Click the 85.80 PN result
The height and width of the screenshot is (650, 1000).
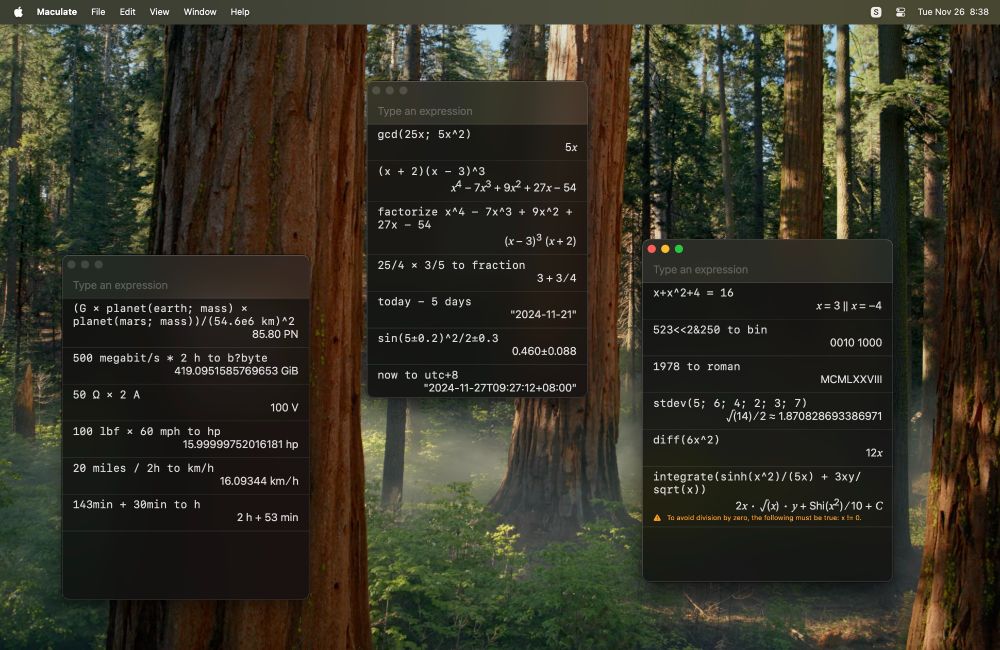[x=275, y=334]
